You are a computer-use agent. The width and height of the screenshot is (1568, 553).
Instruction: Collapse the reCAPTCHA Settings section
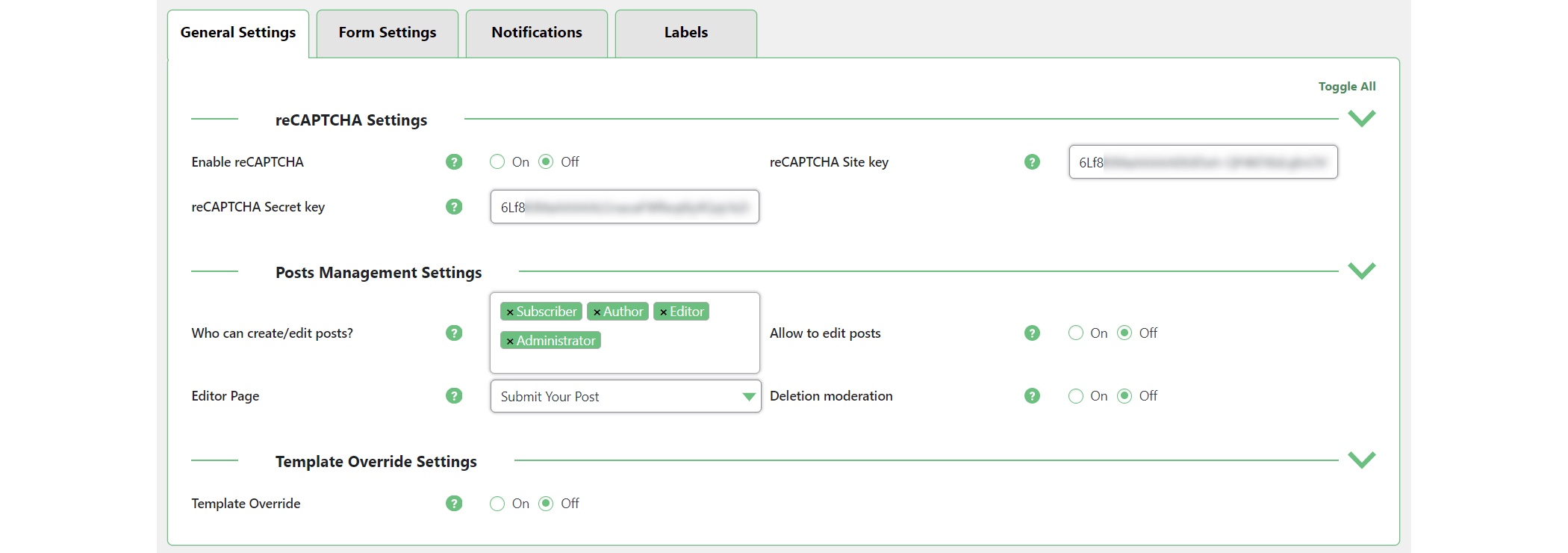pos(1361,119)
